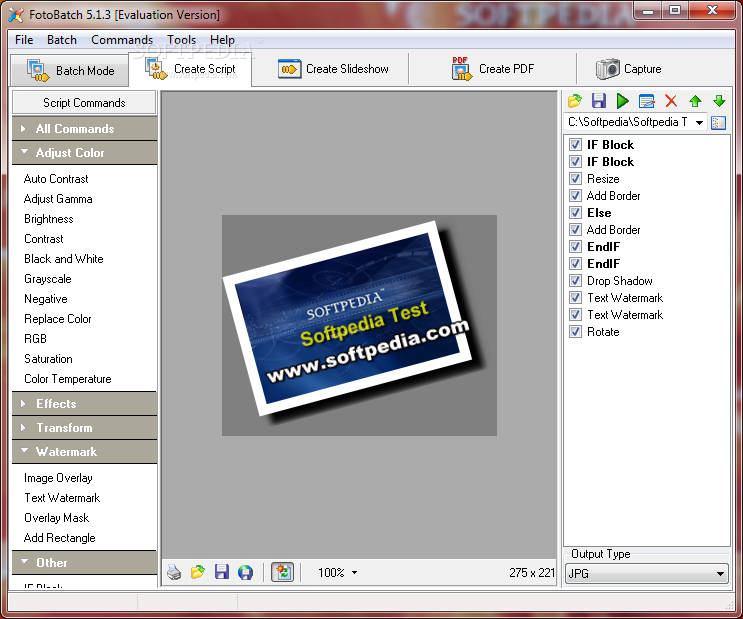
Task: Select the Contrast command
Action: pyautogui.click(x=44, y=239)
